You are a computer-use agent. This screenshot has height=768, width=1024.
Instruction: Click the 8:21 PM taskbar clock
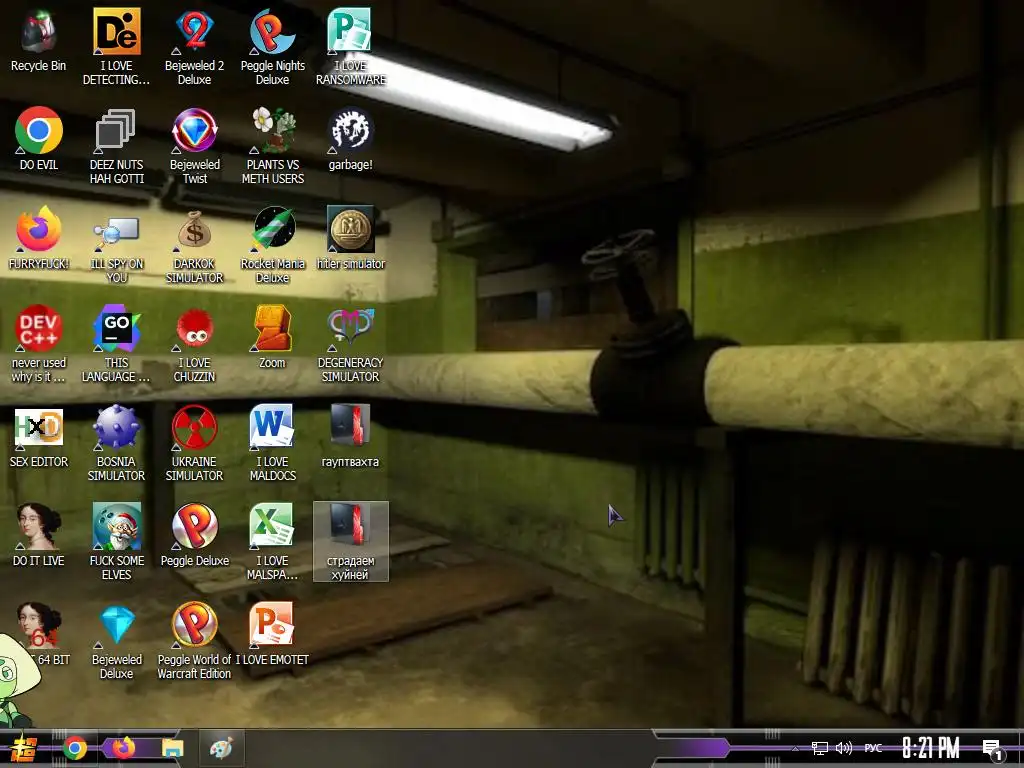pos(931,748)
